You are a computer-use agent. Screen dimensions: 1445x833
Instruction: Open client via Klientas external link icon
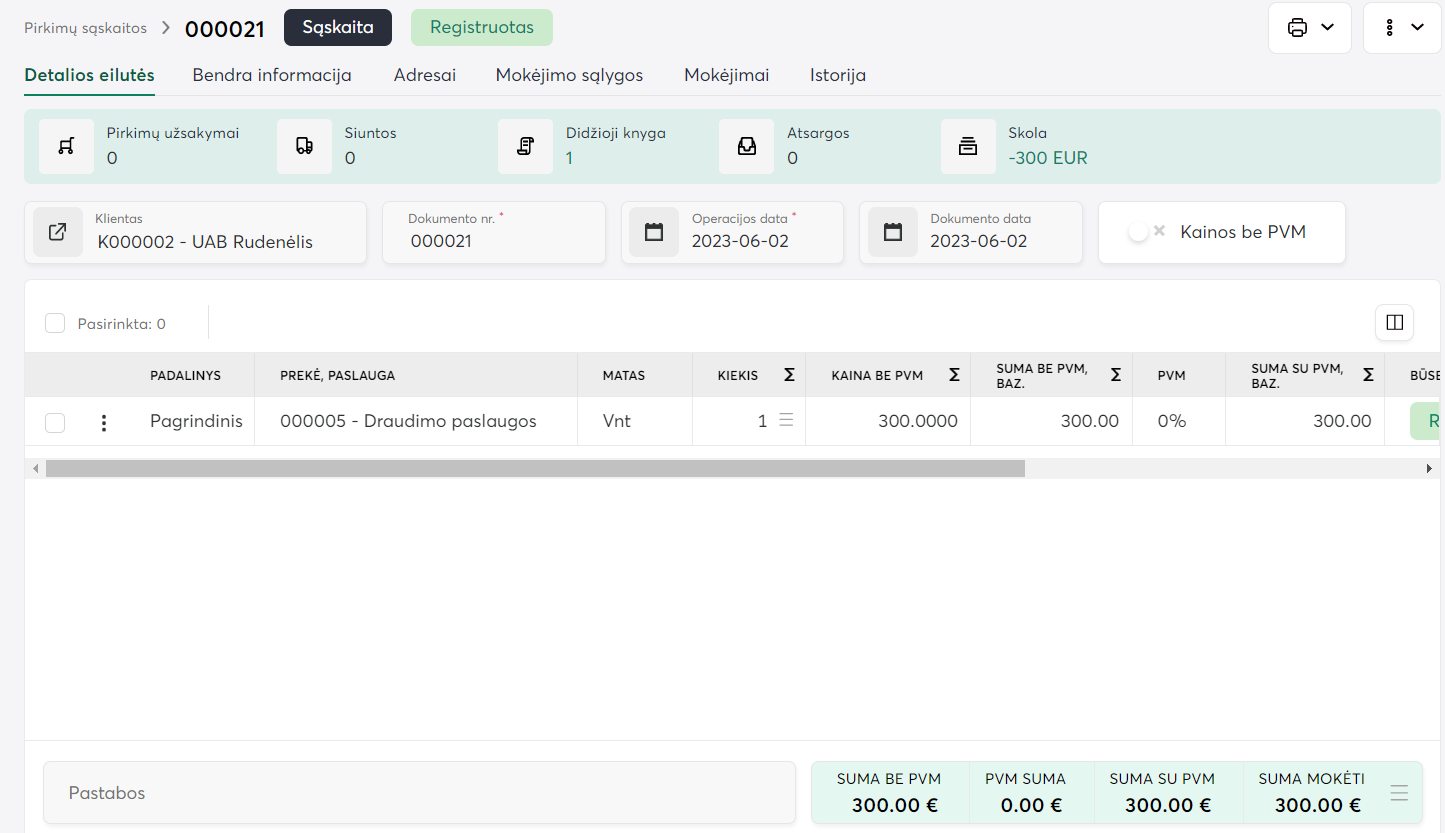[58, 232]
